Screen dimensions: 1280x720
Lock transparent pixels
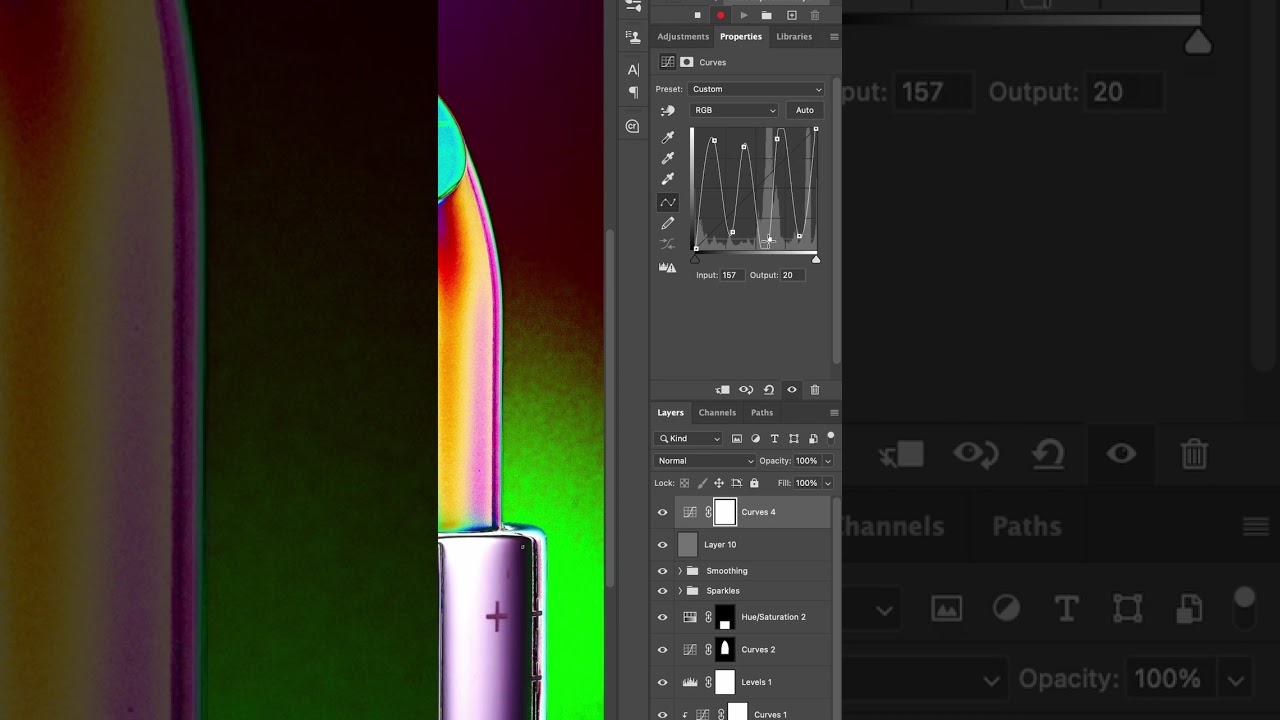point(685,483)
